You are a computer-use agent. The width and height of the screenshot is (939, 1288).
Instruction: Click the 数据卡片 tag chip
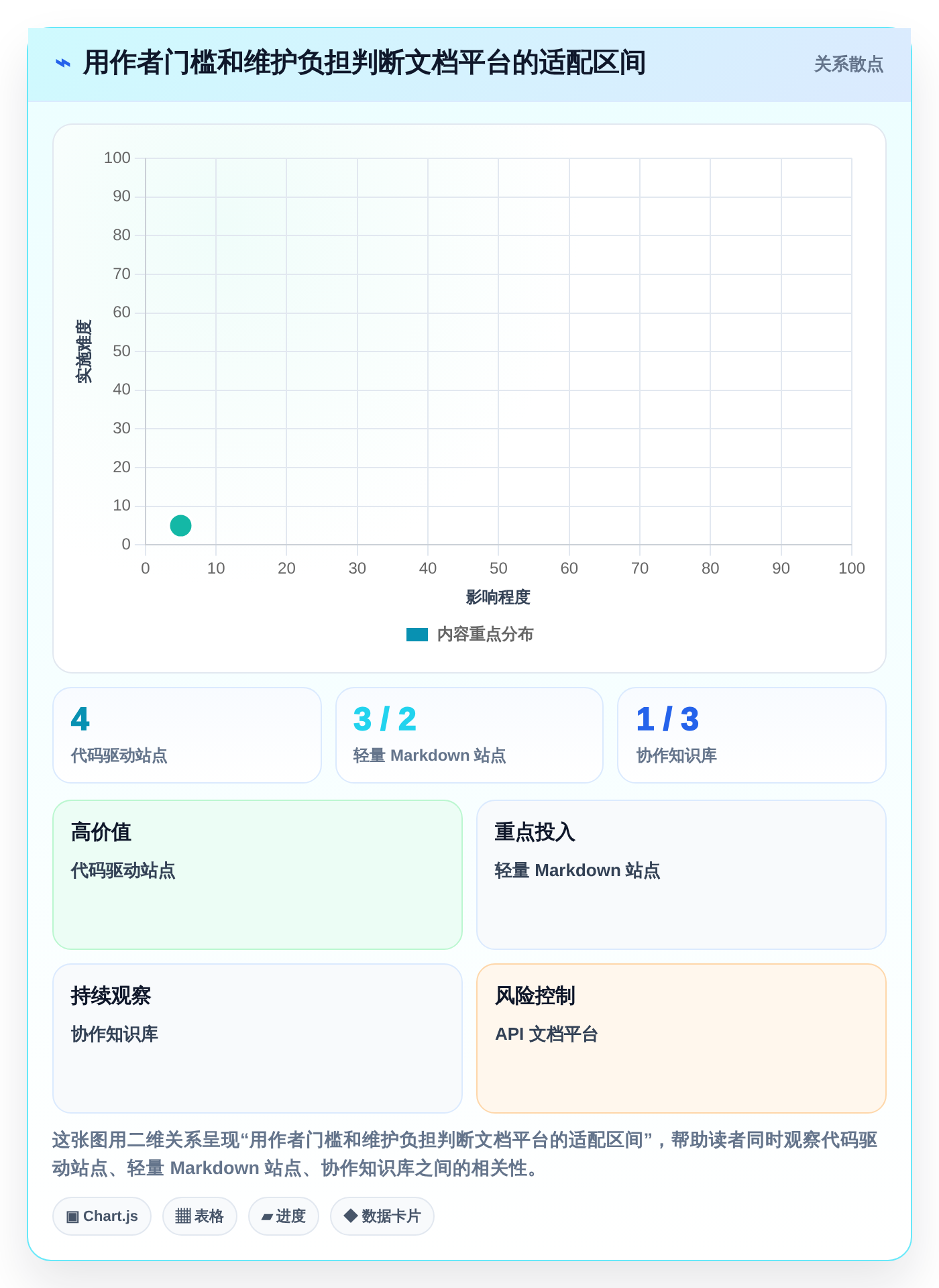[x=382, y=1216]
